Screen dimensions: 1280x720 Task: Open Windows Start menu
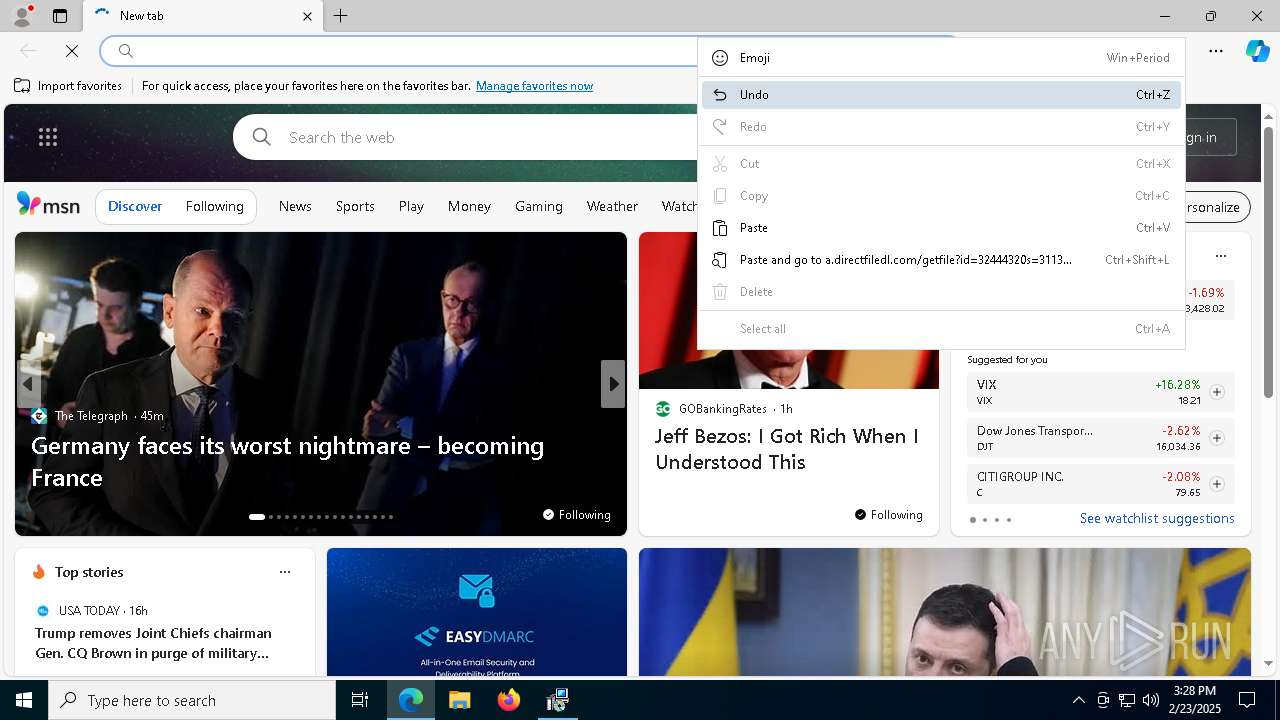(x=24, y=700)
